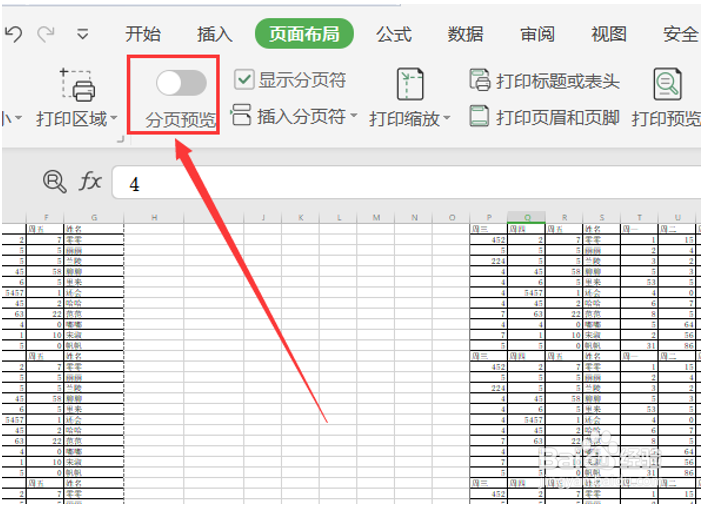Click the 打印标题或表头 icon
Image resolution: width=702 pixels, height=505 pixels.
pos(479,80)
